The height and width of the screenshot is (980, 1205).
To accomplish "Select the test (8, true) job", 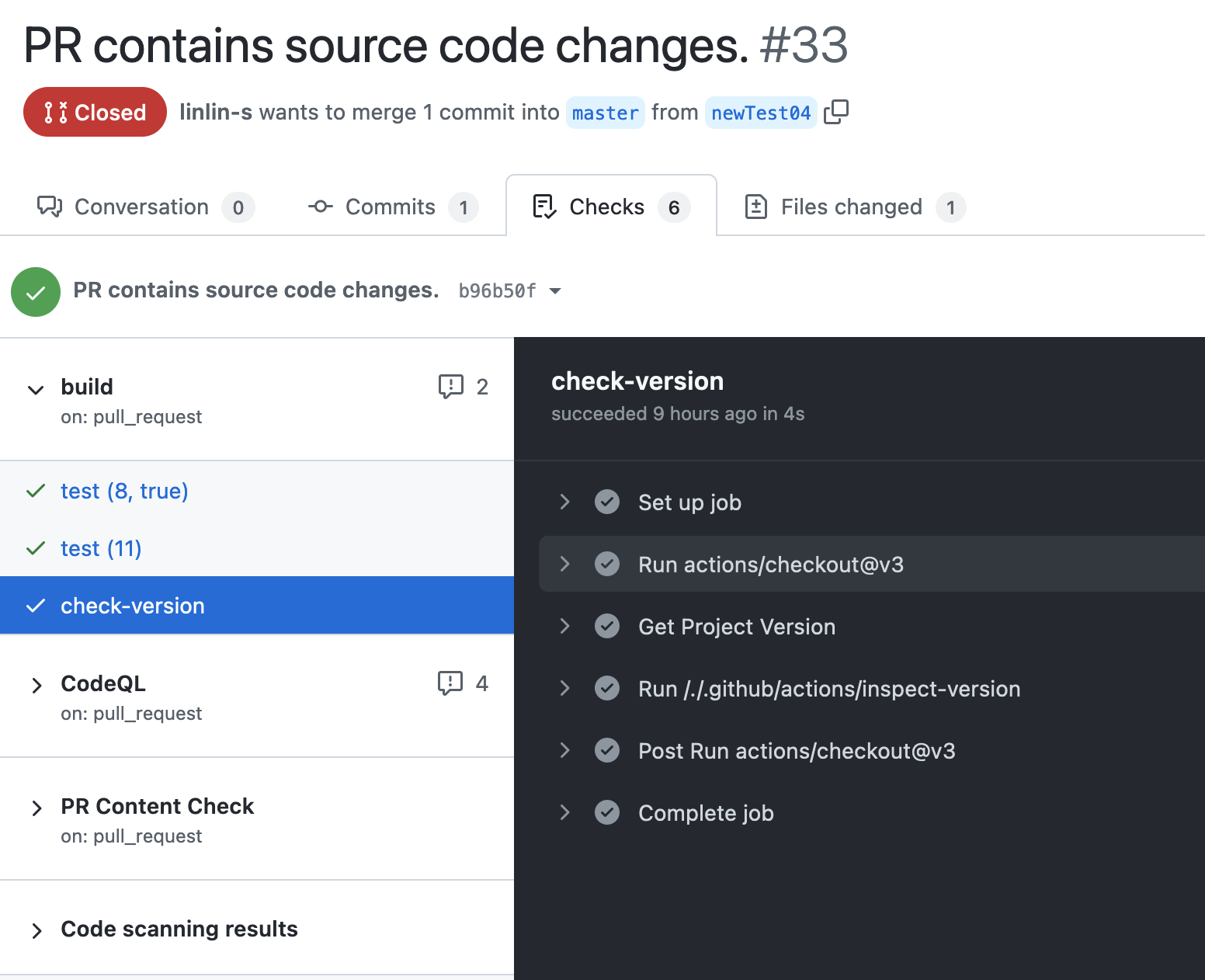I will (x=124, y=491).
